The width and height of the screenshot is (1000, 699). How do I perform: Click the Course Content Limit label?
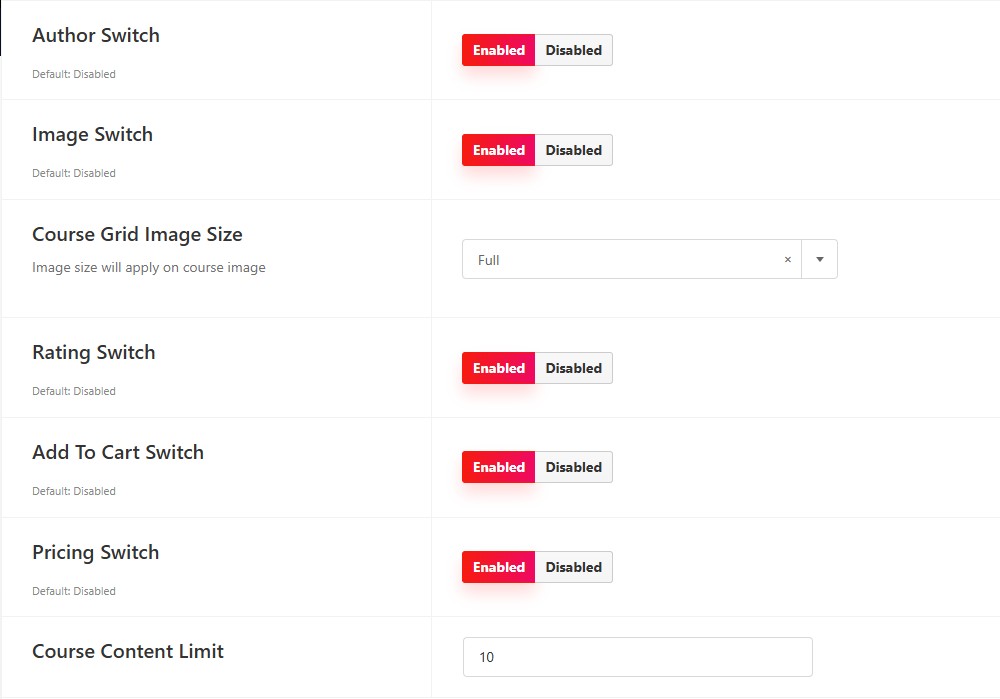[x=128, y=651]
